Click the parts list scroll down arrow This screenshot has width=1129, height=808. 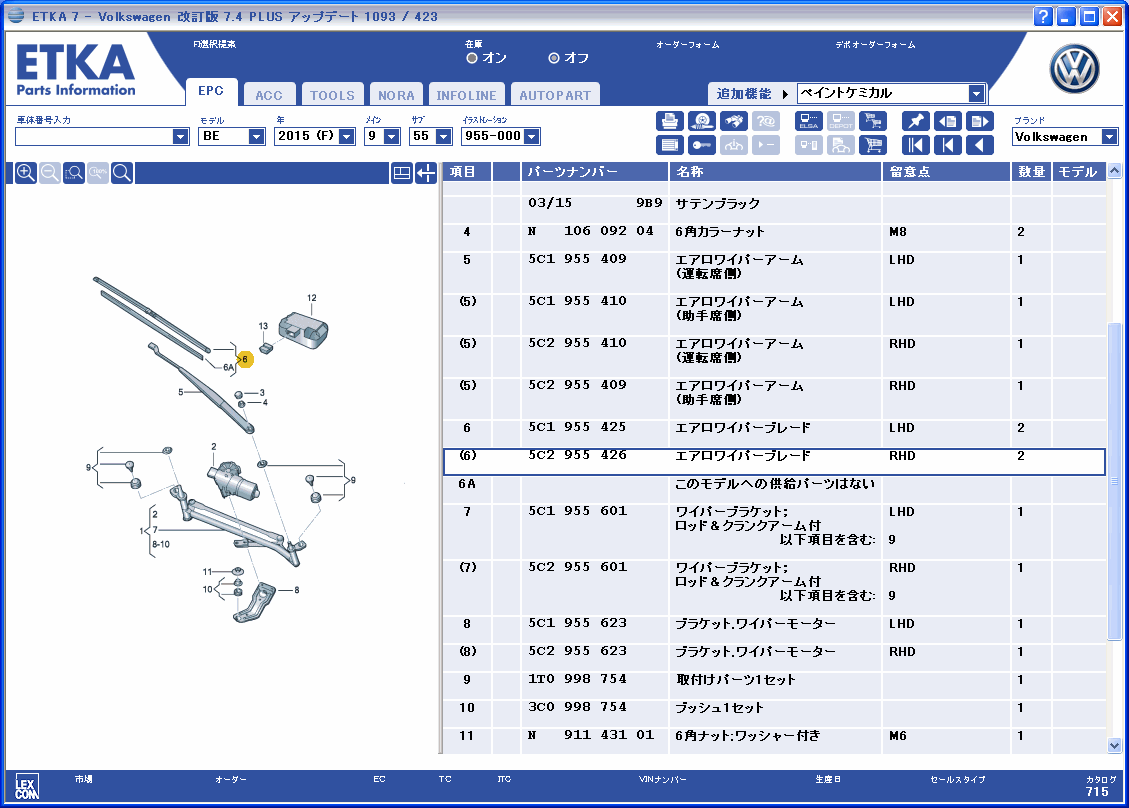1115,746
